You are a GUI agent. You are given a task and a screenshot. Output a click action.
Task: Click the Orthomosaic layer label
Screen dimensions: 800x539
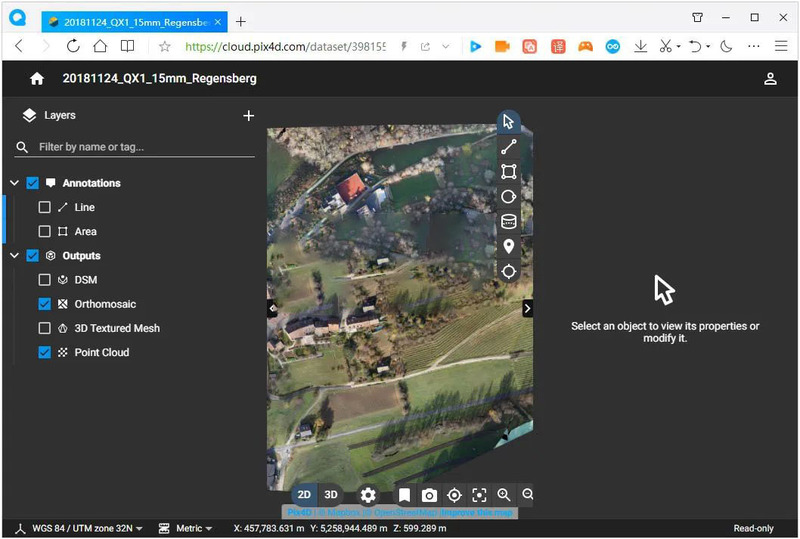[105, 304]
